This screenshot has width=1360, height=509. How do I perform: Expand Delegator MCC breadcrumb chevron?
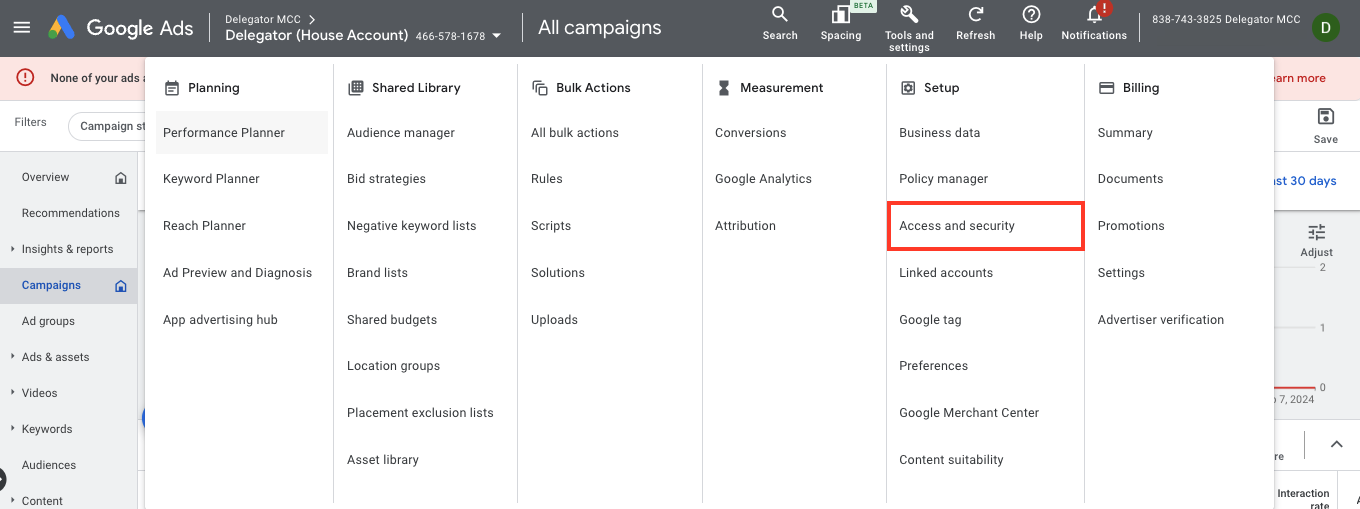(312, 19)
